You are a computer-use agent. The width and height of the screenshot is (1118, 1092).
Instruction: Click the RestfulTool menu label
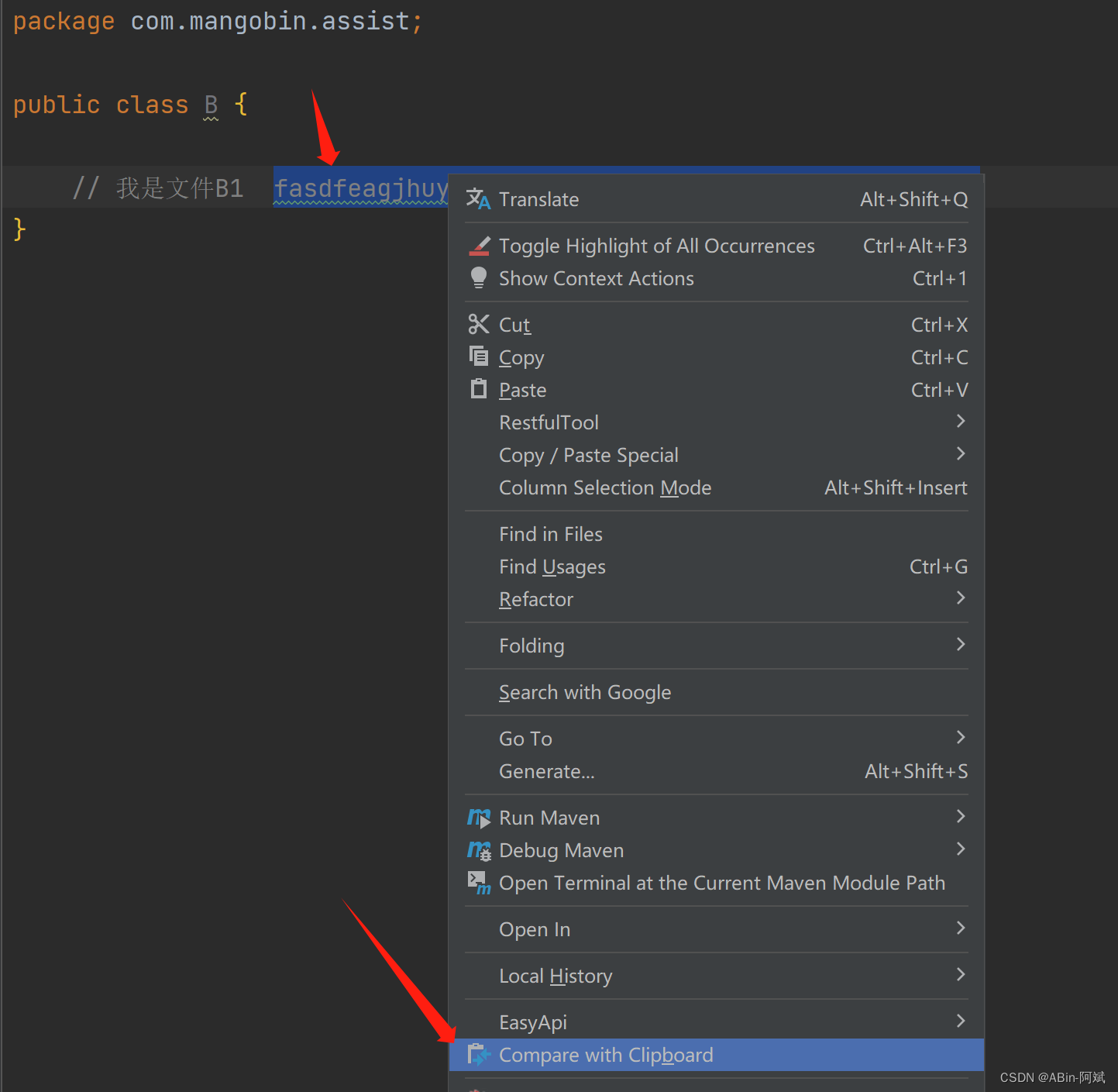[x=549, y=422]
